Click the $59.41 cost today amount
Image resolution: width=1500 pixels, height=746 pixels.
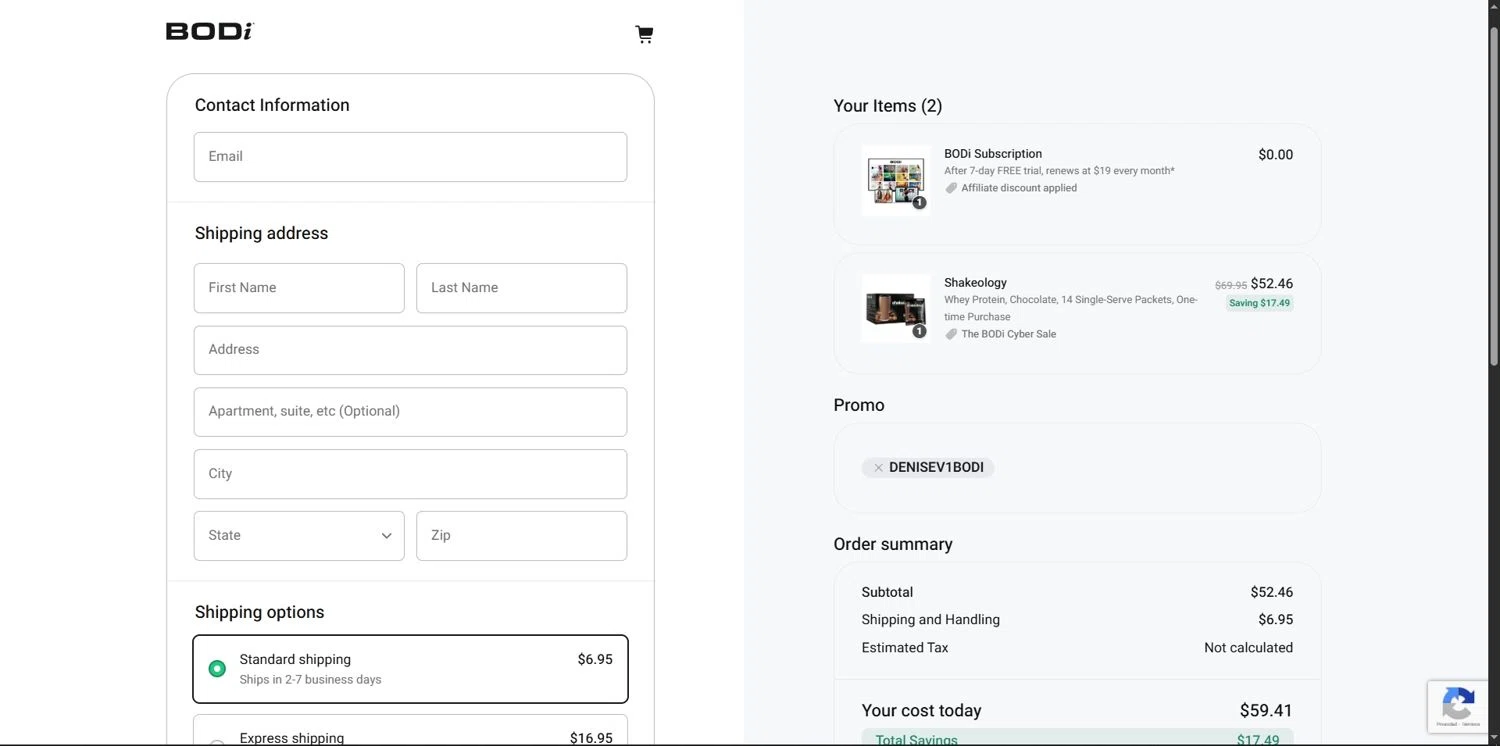pyautogui.click(x=1266, y=711)
